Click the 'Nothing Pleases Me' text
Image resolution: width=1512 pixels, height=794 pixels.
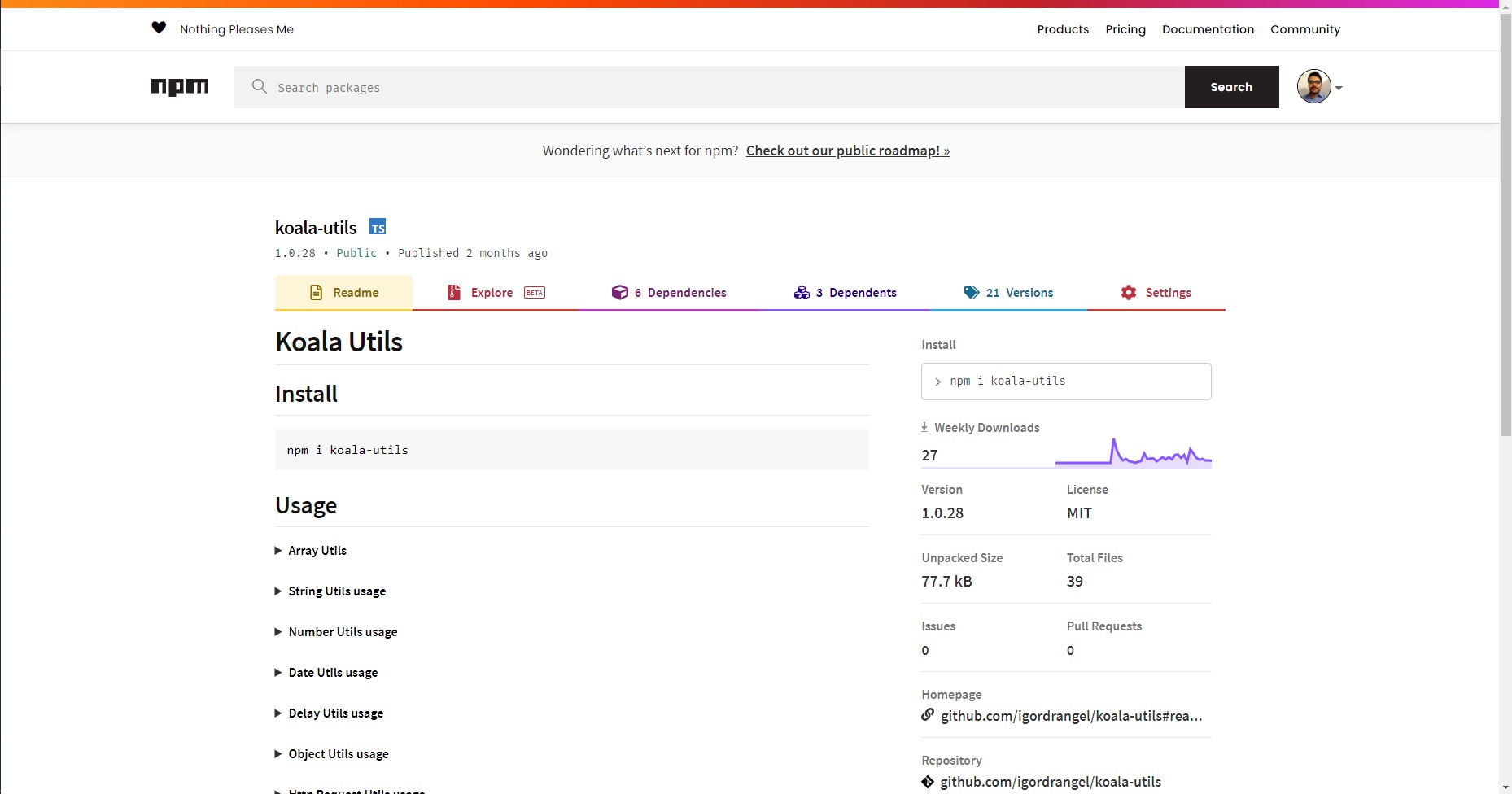pos(237,29)
